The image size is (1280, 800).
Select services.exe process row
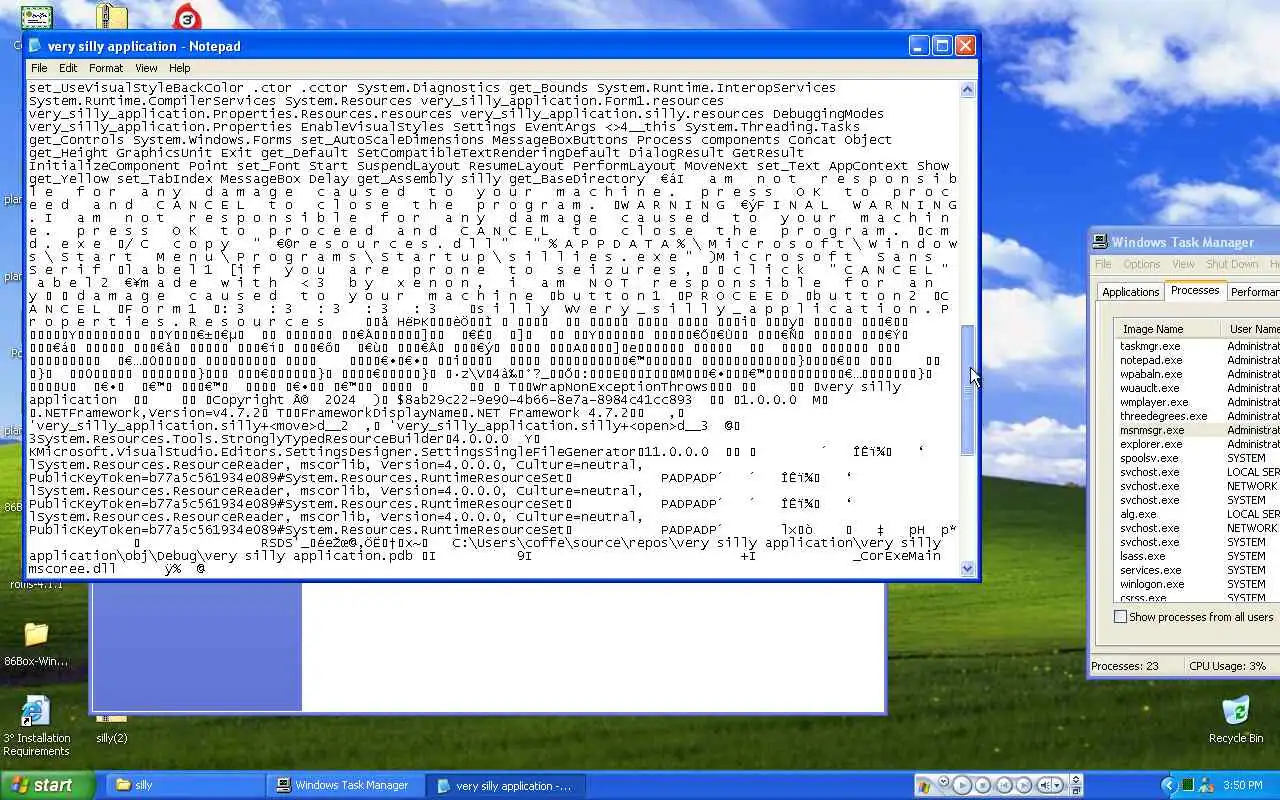click(x=1197, y=570)
